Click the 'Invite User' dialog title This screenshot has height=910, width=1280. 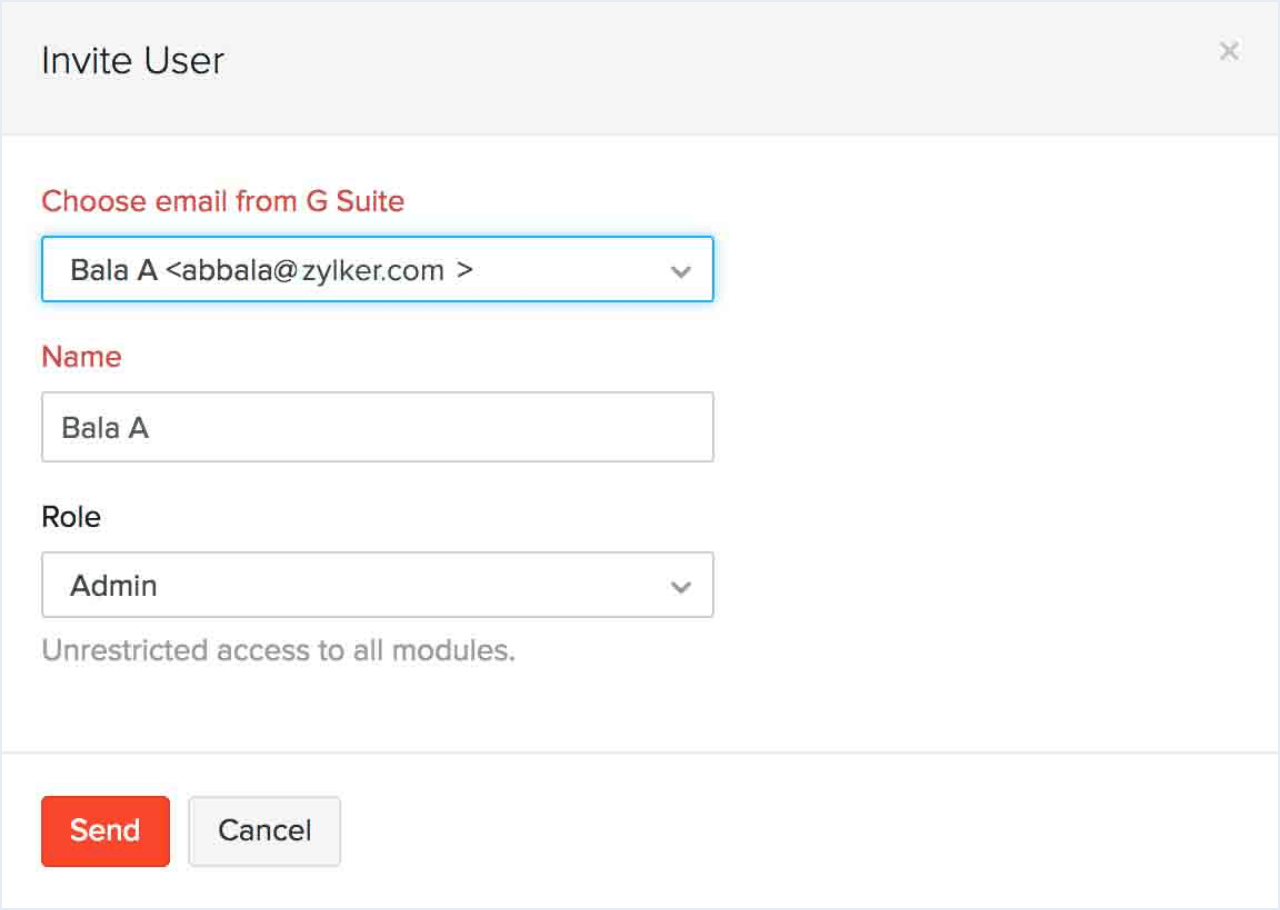point(132,61)
